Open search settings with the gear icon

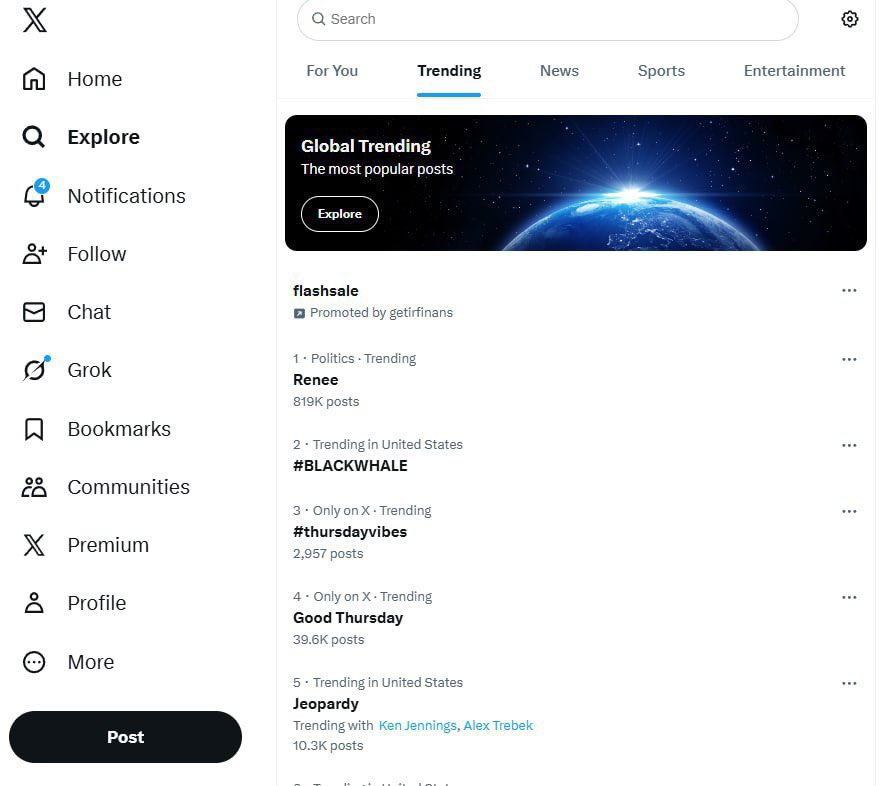pos(849,18)
